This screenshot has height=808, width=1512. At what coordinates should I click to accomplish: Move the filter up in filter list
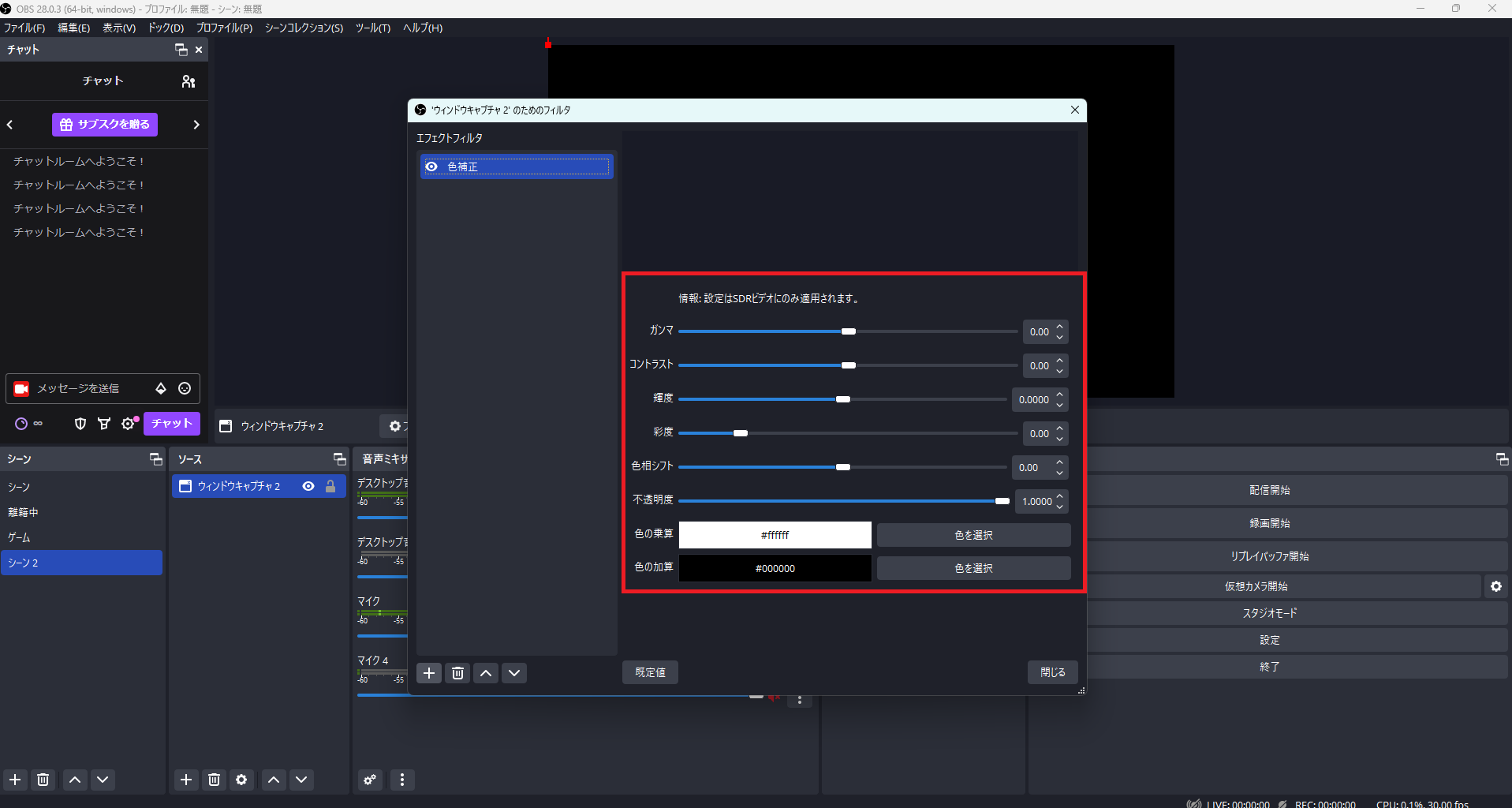(486, 673)
